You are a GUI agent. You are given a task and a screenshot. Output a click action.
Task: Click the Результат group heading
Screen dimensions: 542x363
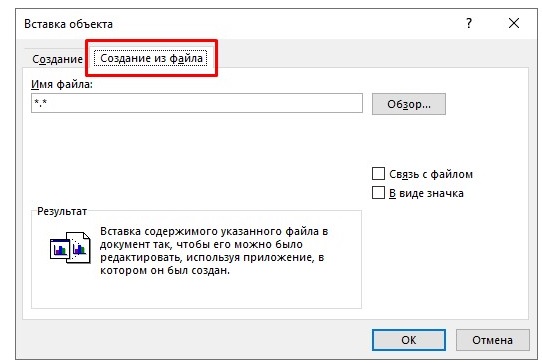(x=62, y=211)
